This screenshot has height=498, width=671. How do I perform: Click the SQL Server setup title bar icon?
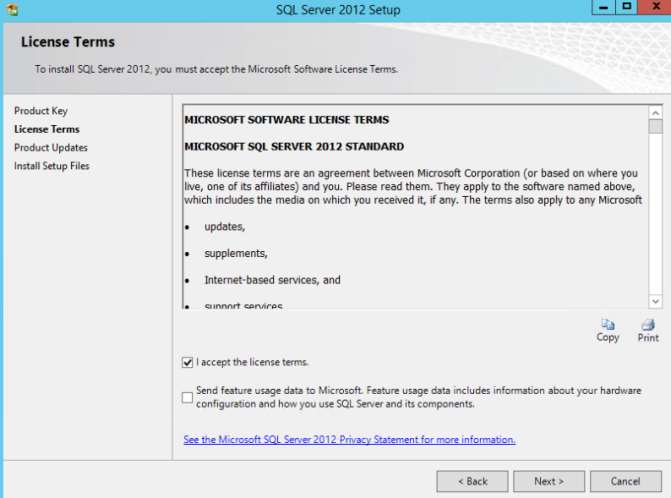12,9
